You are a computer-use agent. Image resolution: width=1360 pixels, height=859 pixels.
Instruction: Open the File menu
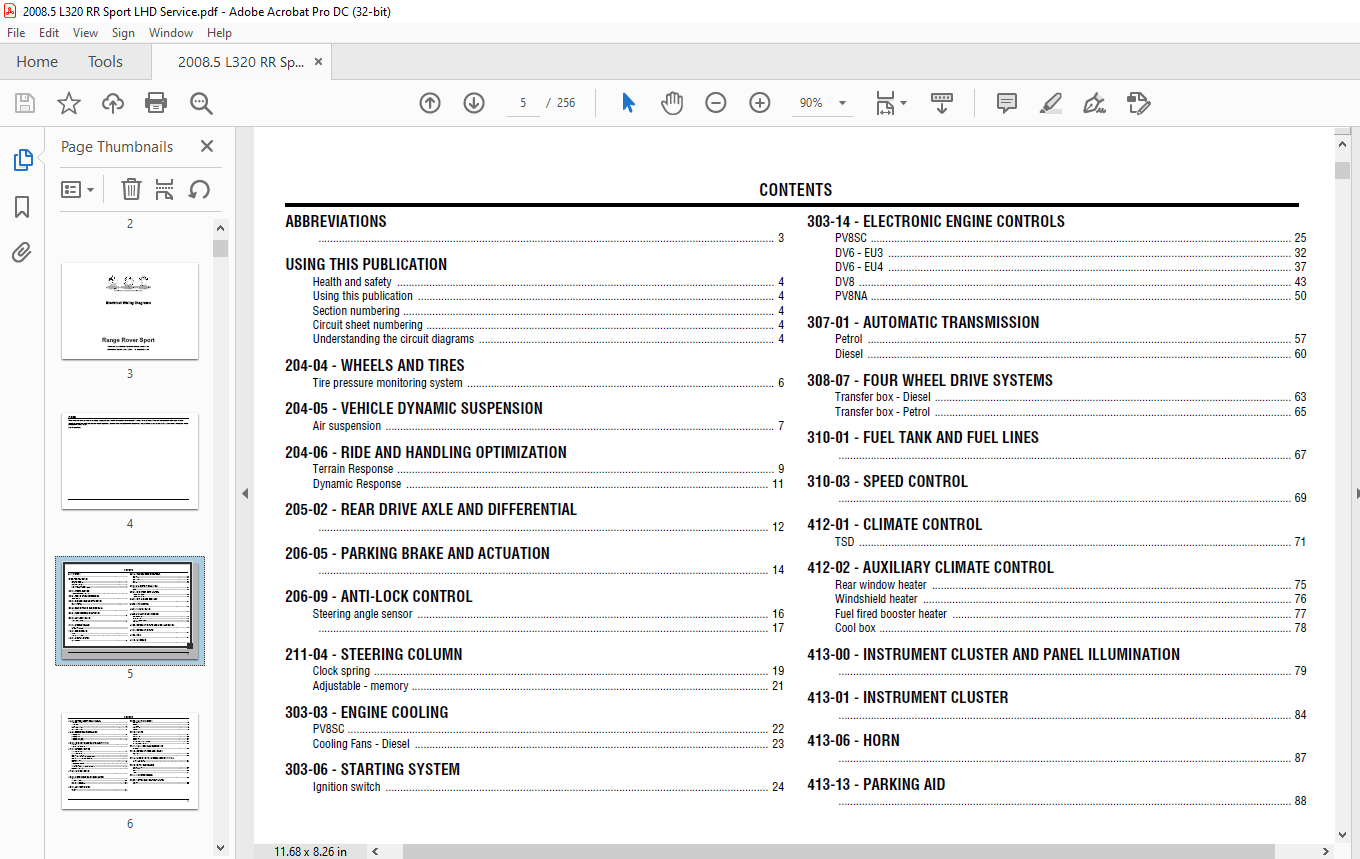point(16,33)
